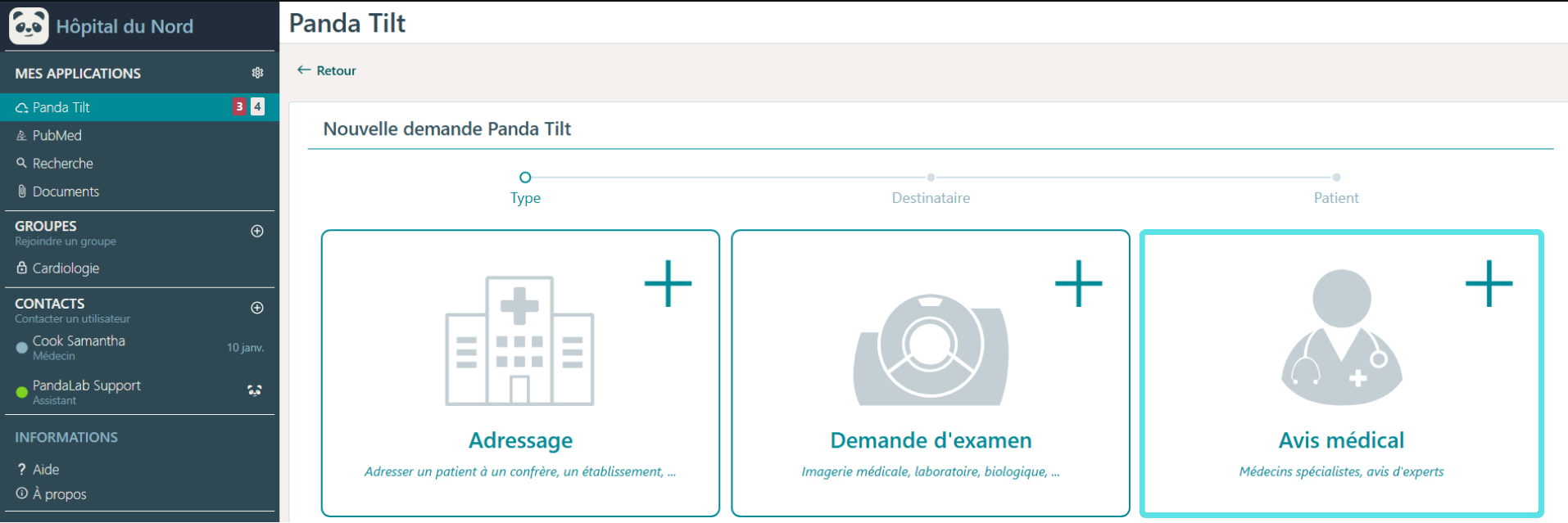Click the Destinataire step label
1568x523 pixels.
tap(931, 198)
